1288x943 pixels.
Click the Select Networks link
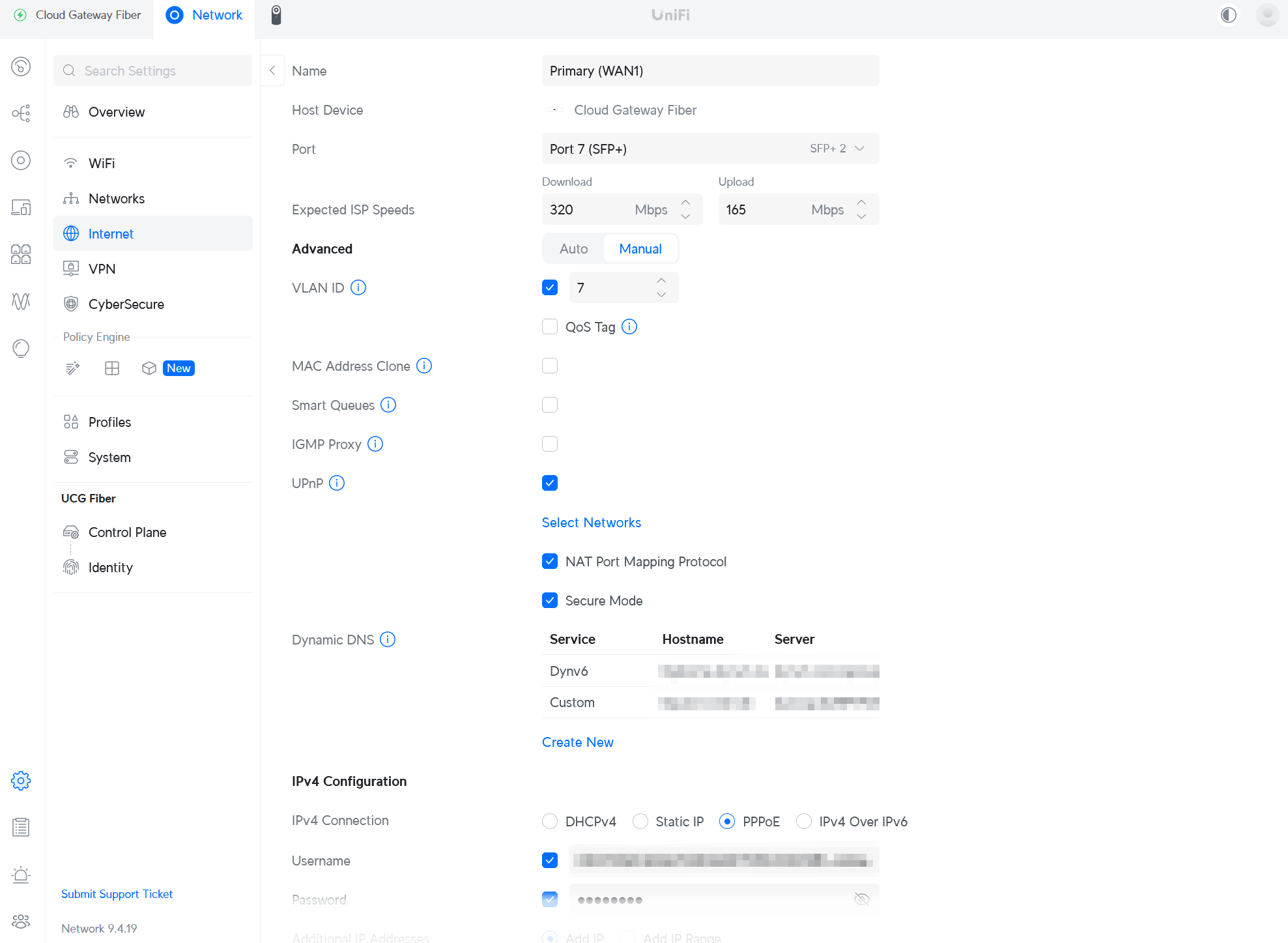pyautogui.click(x=591, y=522)
